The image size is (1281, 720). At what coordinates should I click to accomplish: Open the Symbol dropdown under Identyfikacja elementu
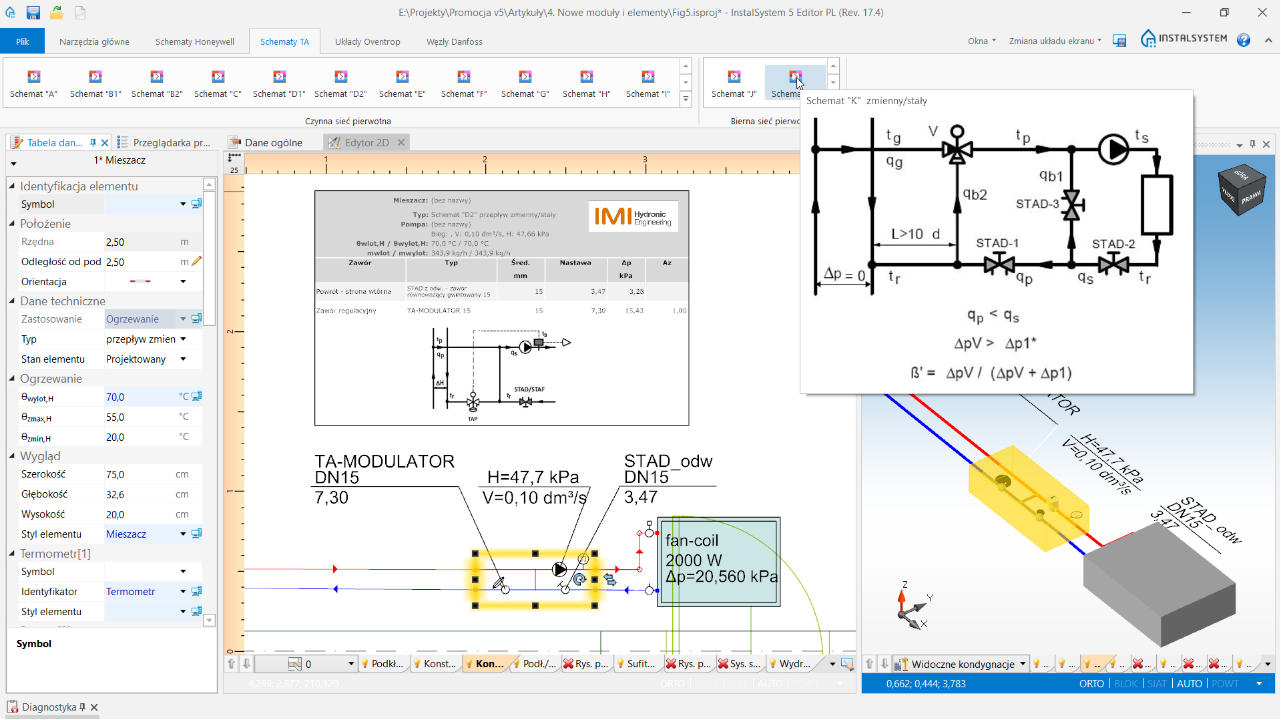183,204
